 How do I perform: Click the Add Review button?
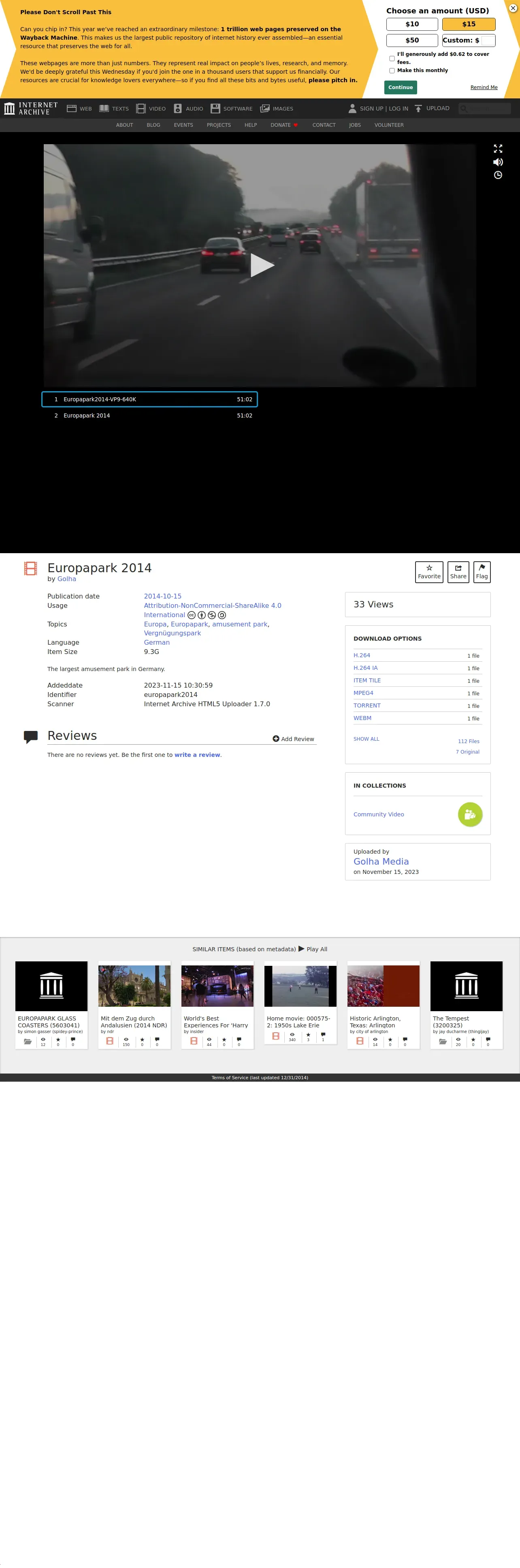[294, 739]
